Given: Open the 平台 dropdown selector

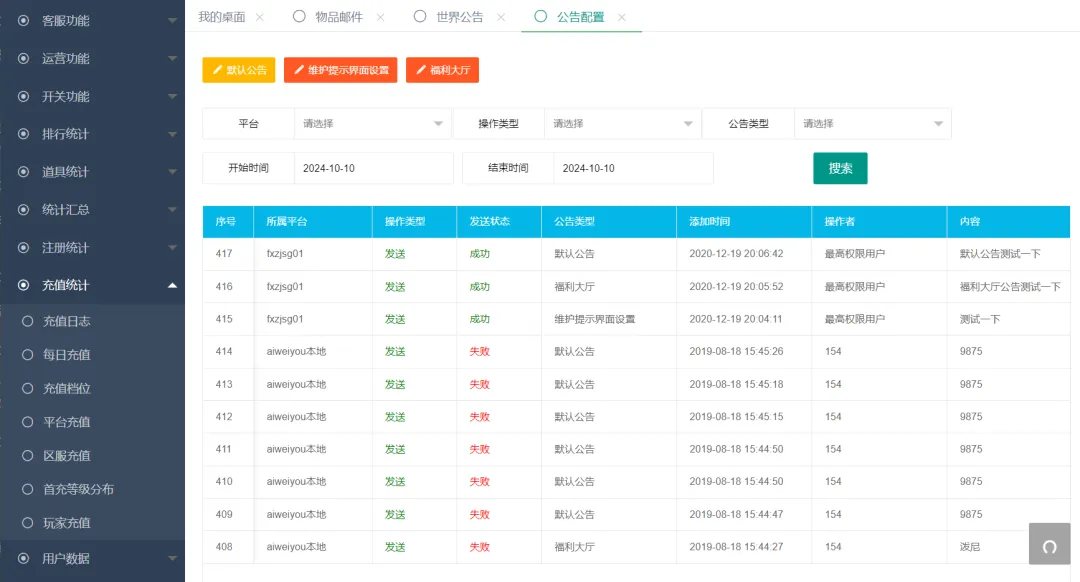Looking at the screenshot, I should 373,124.
